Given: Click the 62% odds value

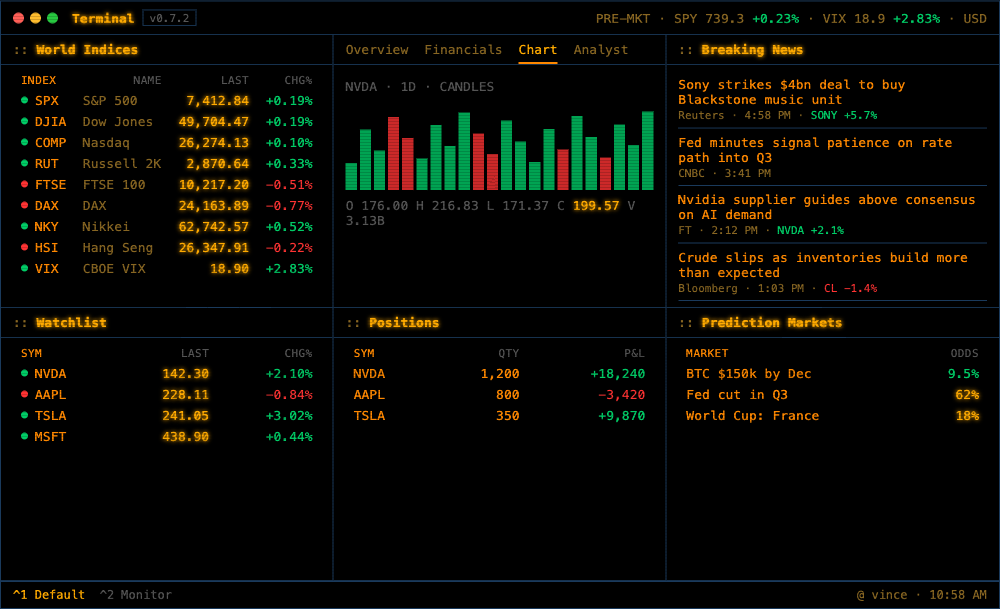Looking at the screenshot, I should [967, 395].
